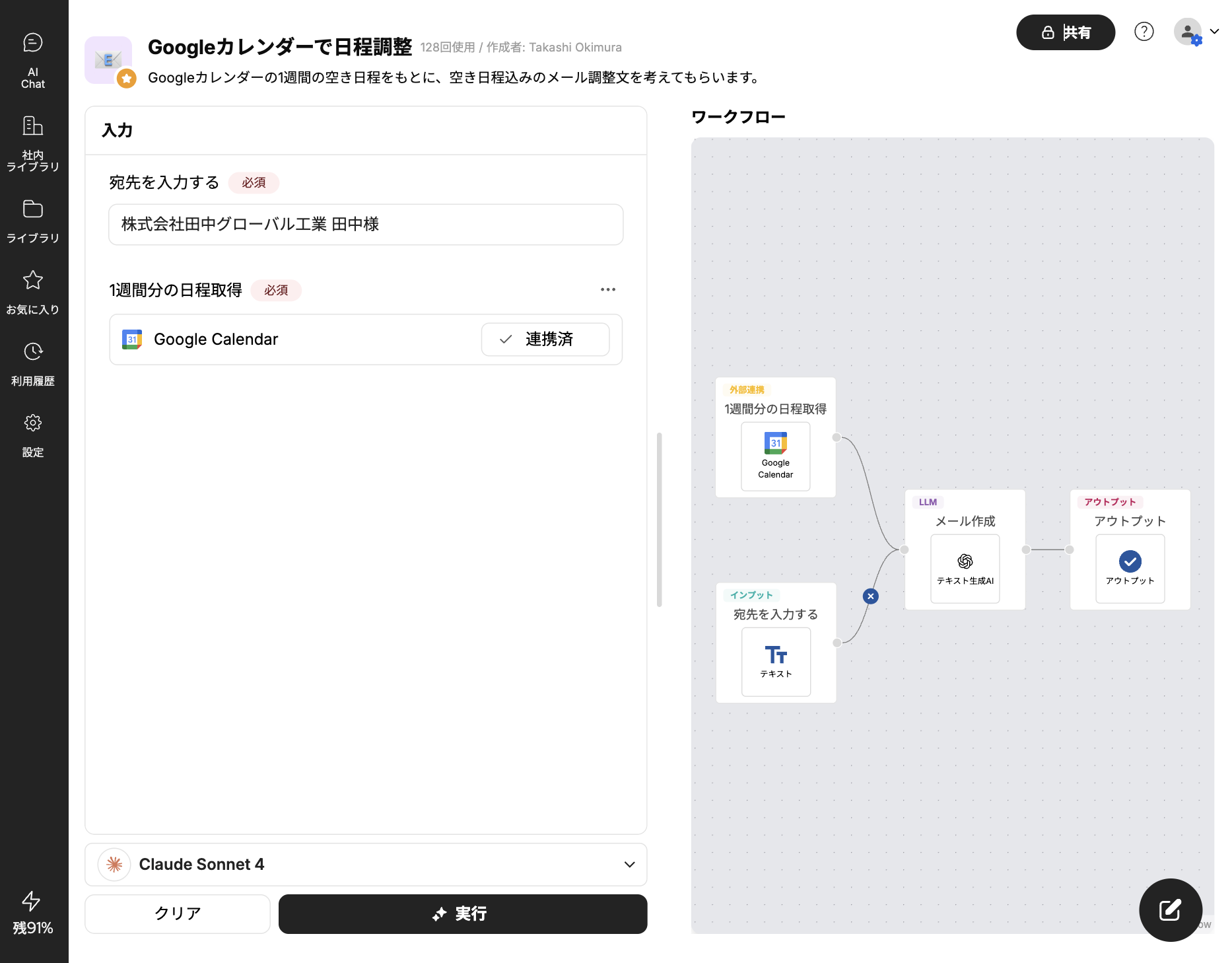
Task: Open the 社内ライブラリ sidebar section
Action: point(33,143)
